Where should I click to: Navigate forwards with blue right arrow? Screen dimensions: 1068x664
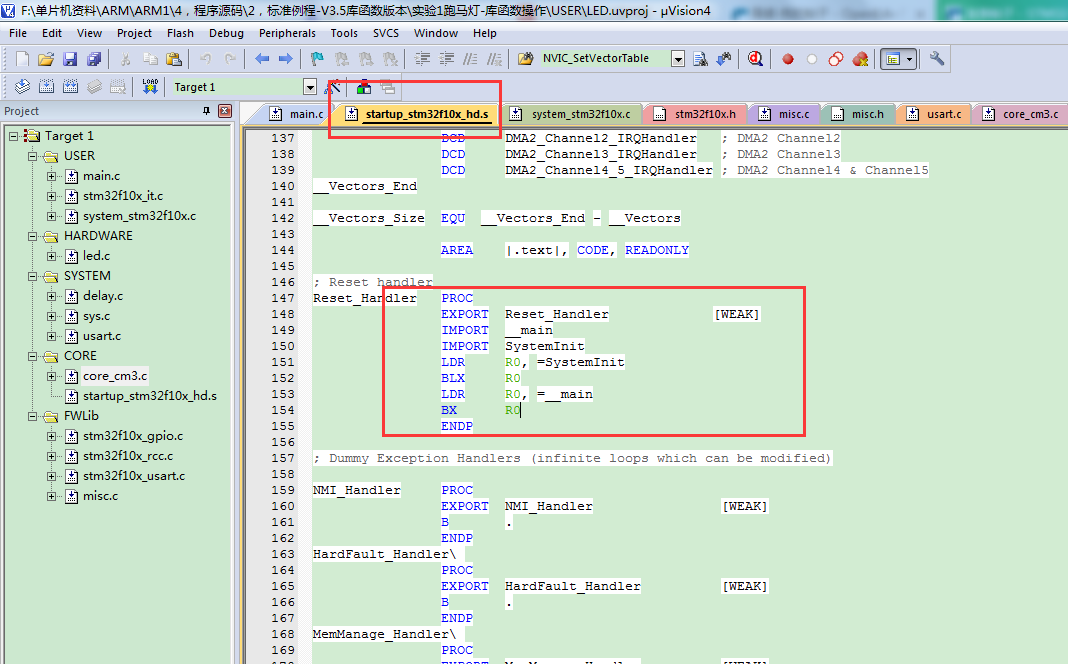(x=285, y=59)
